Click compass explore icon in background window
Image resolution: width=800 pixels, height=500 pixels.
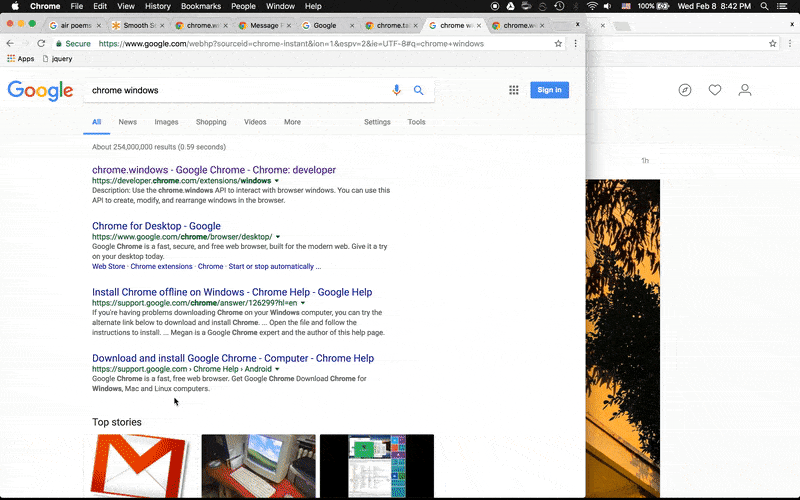[685, 90]
